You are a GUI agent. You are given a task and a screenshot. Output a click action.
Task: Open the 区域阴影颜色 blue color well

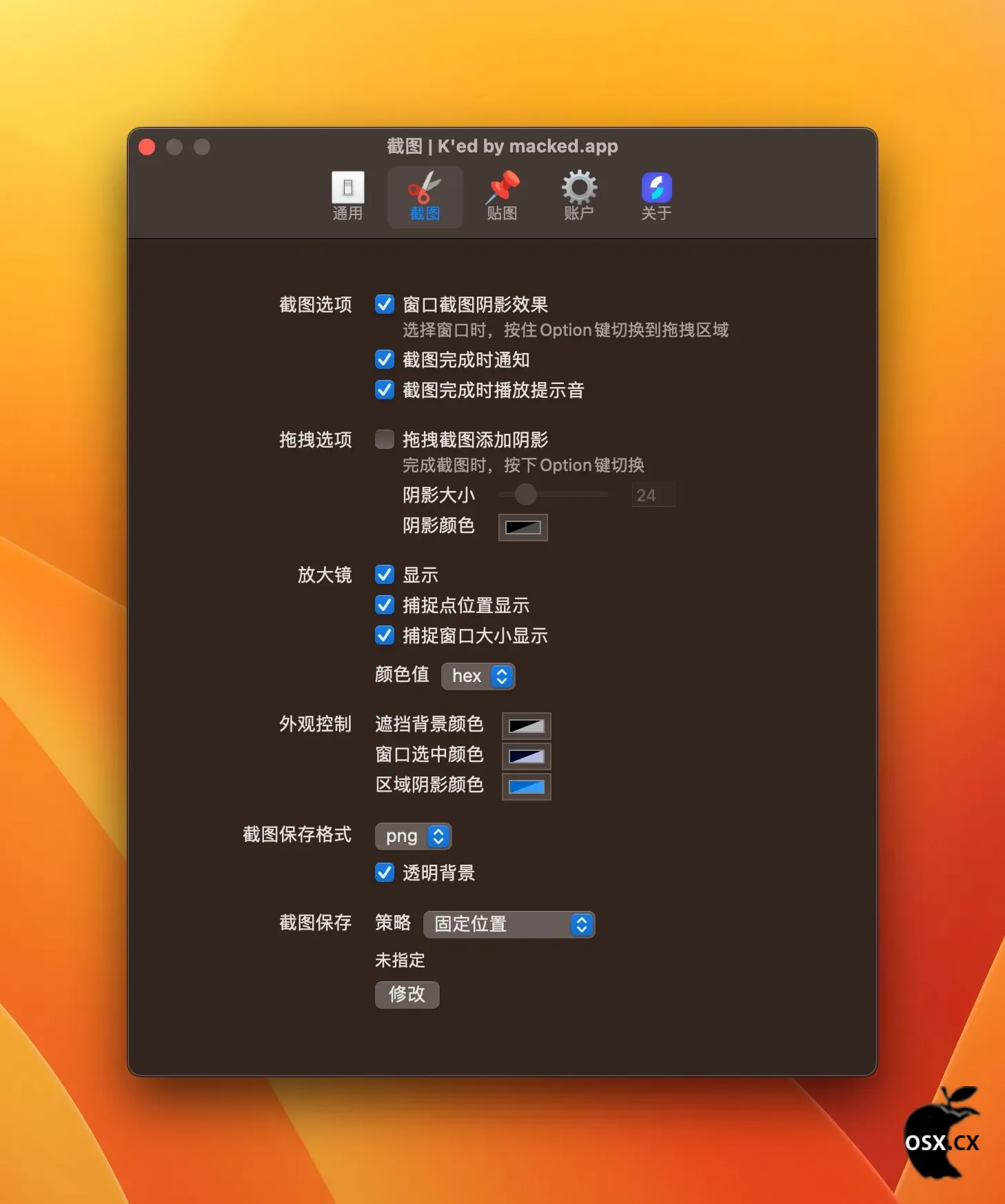click(527, 787)
